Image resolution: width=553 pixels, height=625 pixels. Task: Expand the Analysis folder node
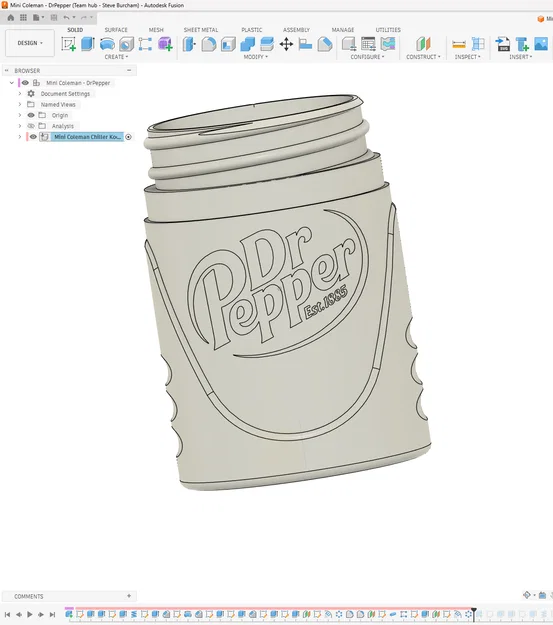(x=20, y=126)
